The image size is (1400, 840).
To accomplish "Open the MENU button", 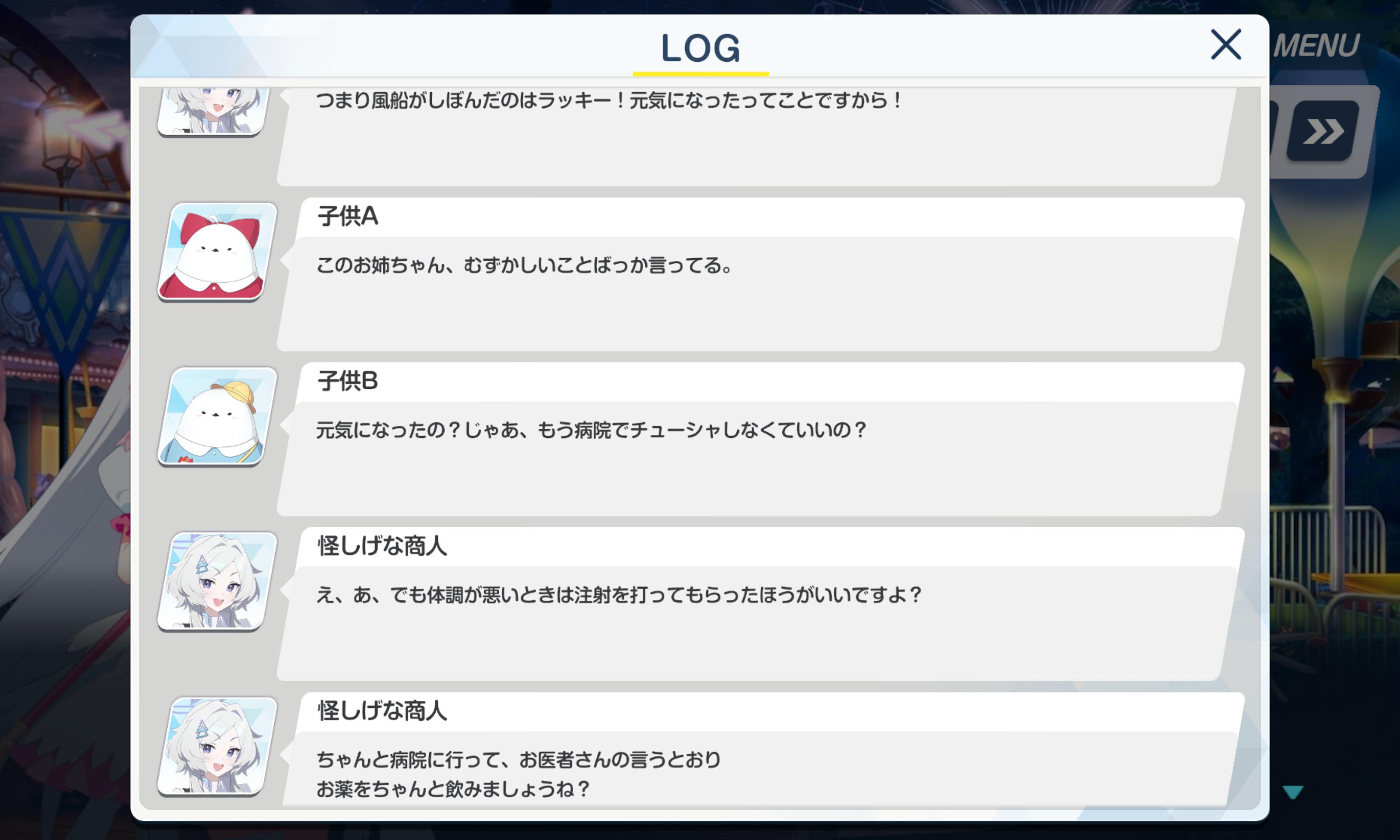I will pos(1317,45).
